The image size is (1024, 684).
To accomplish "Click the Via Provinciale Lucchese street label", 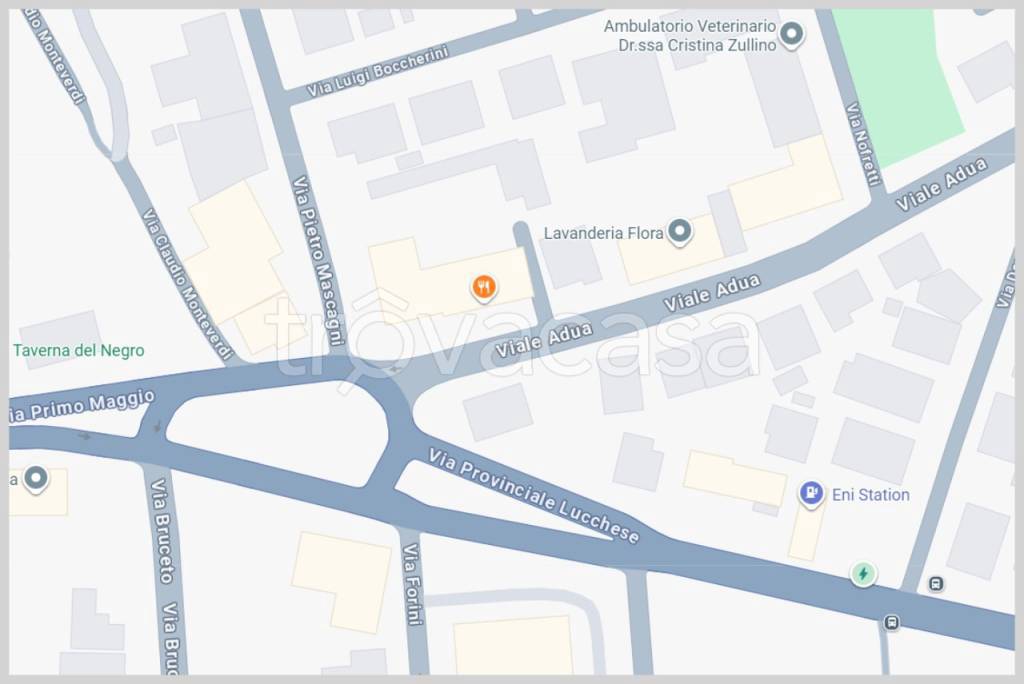I will tap(534, 497).
